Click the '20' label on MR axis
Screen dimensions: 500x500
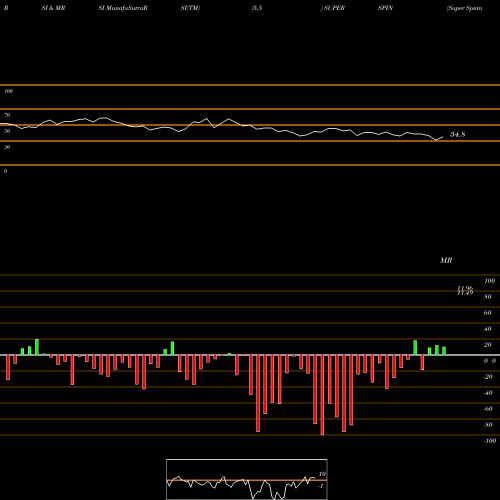click(488, 345)
